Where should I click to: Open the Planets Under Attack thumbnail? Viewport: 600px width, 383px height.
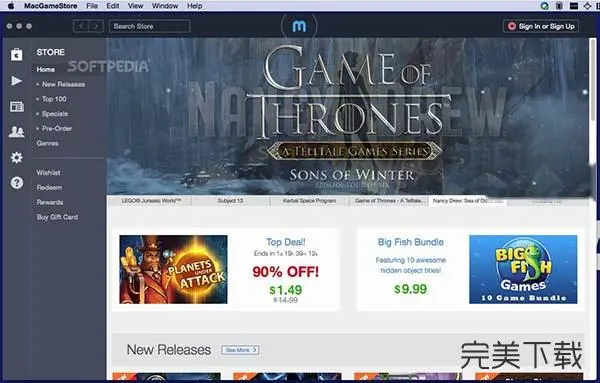pos(173,269)
